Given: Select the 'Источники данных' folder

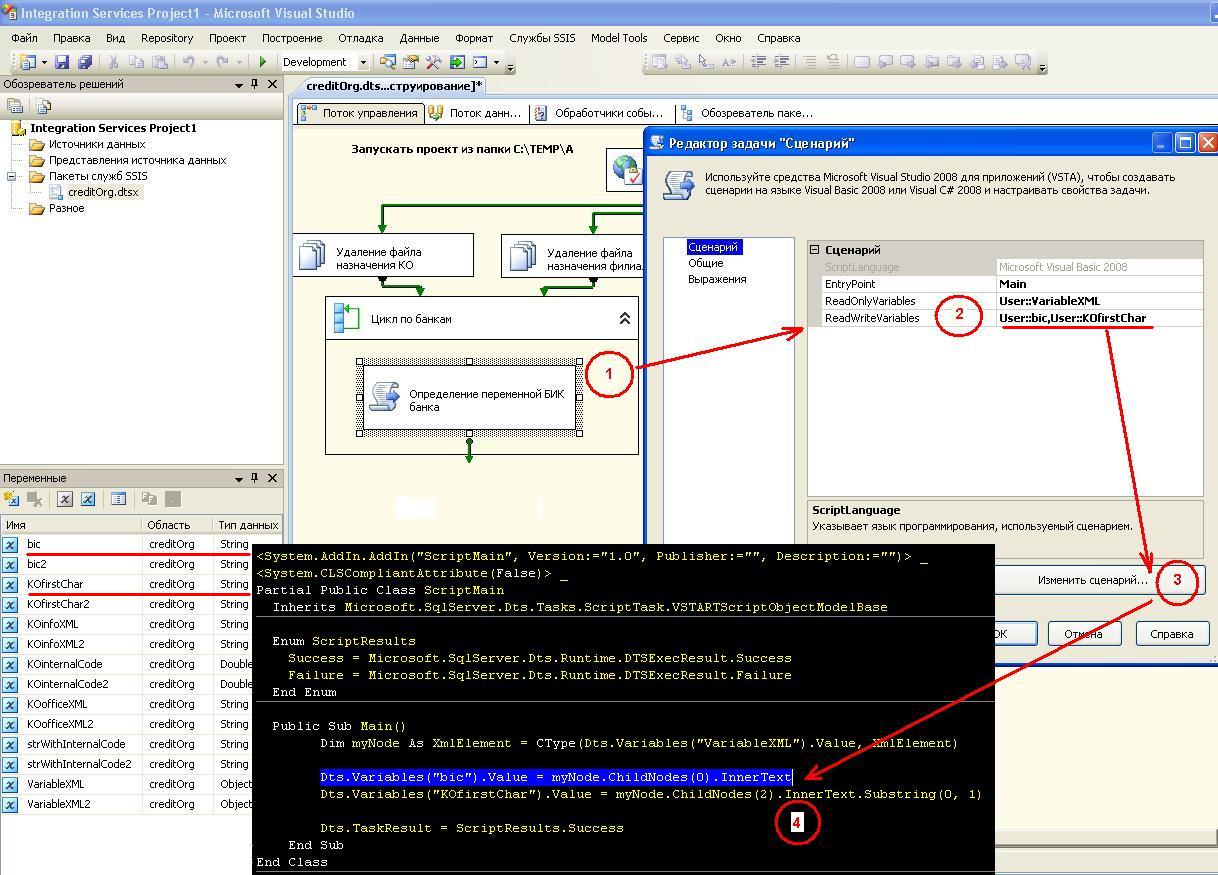Looking at the screenshot, I should pyautogui.click(x=96, y=144).
